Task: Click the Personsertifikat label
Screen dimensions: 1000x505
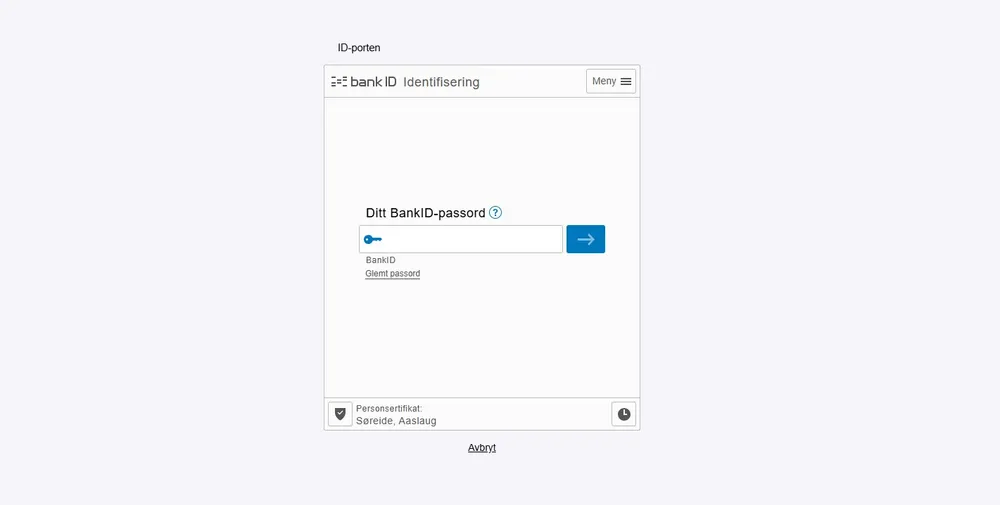Action: (389, 408)
